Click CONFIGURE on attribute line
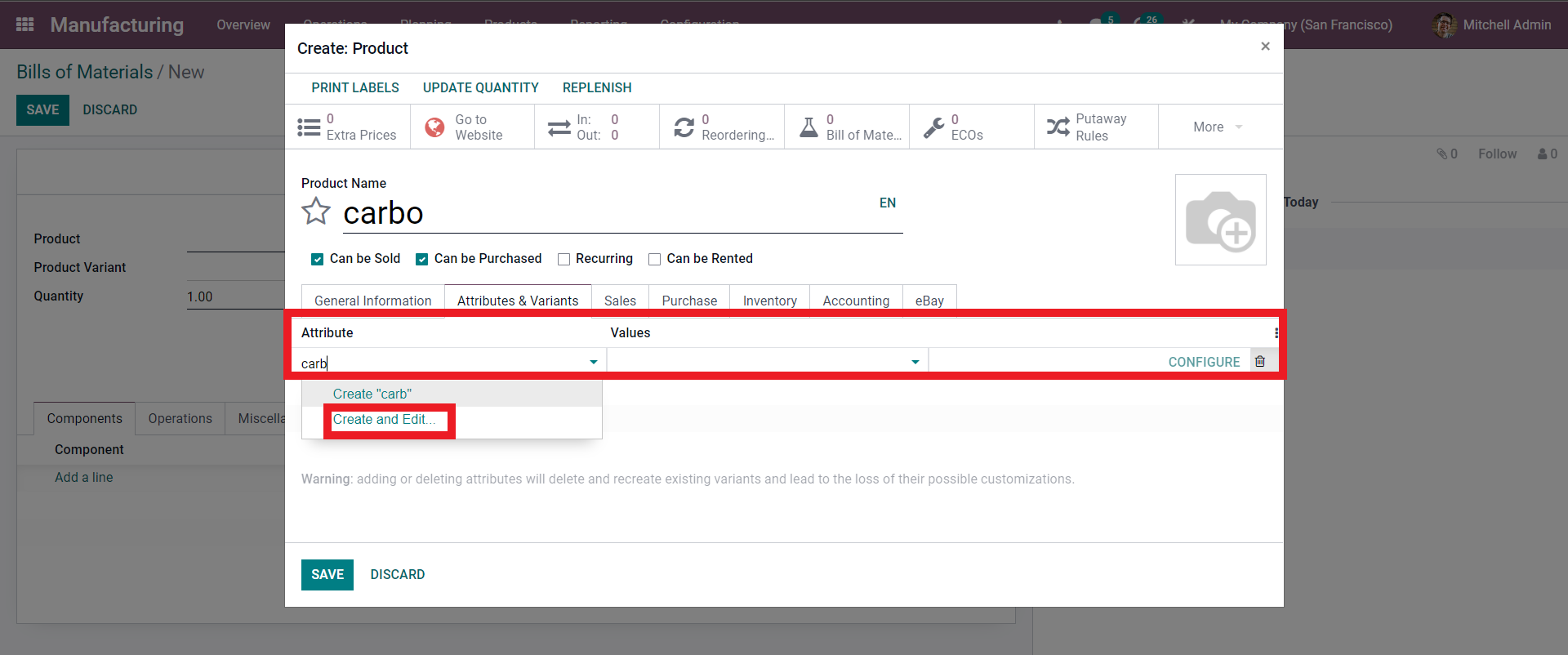The width and height of the screenshot is (1568, 655). tap(1204, 362)
